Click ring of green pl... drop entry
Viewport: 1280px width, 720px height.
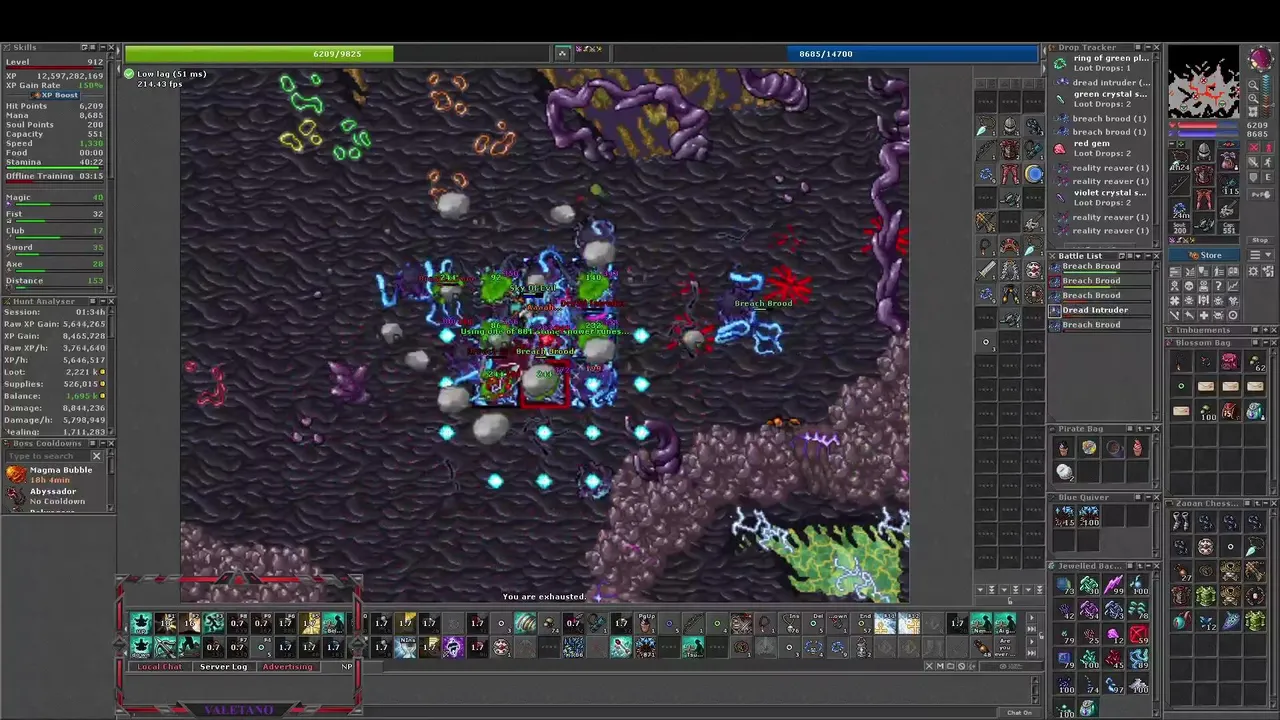[x=1100, y=63]
